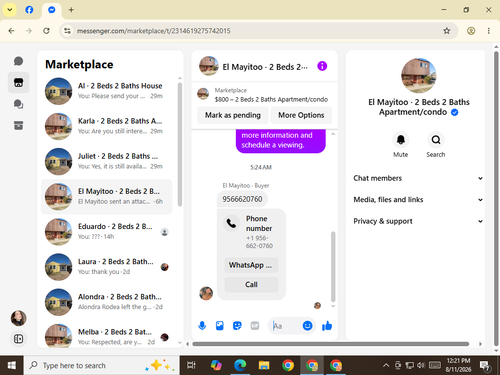
Task: Open Alondra - 2 Beds 2 Bath chat
Action: pos(107,302)
